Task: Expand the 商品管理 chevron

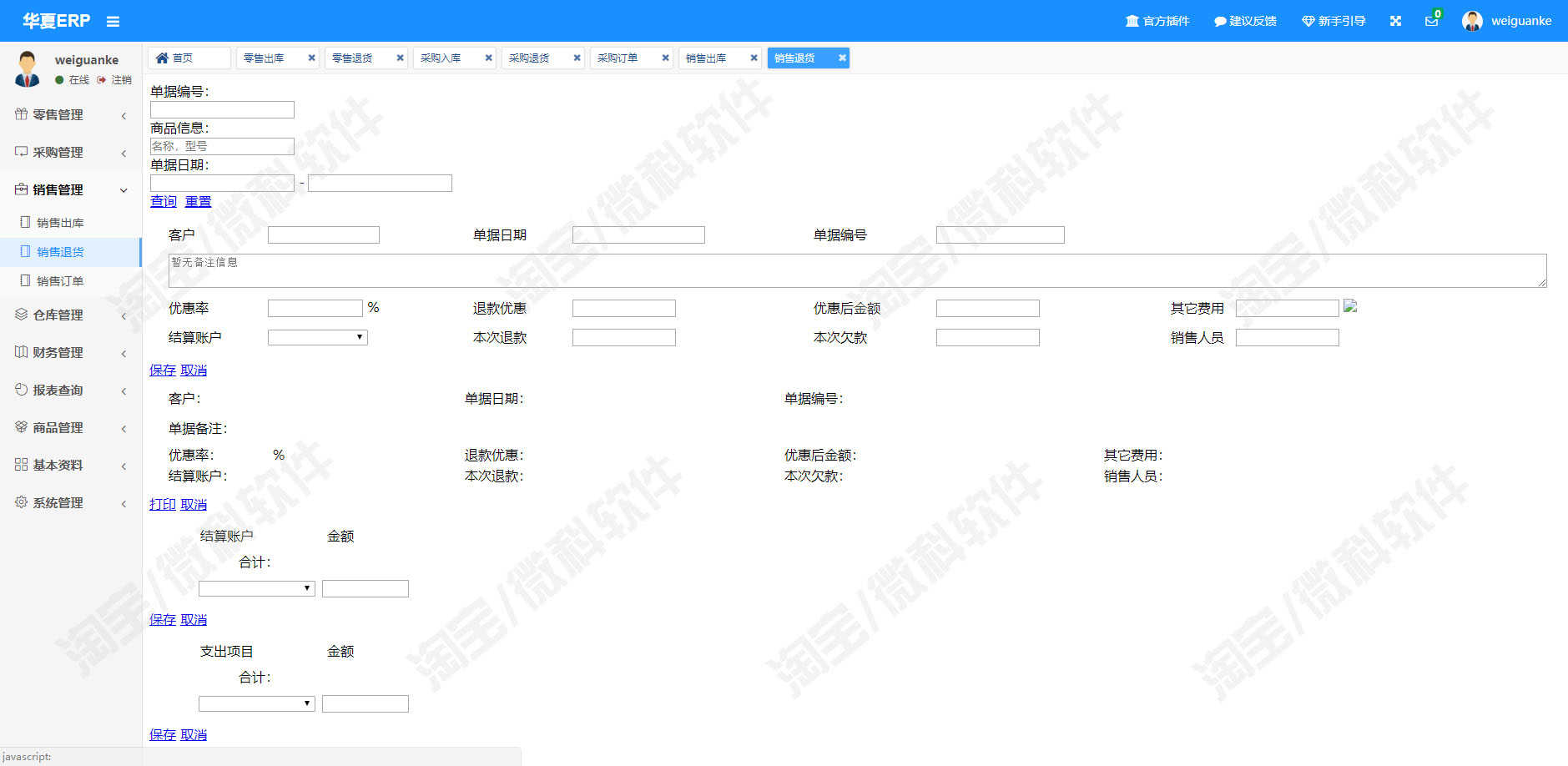Action: pyautogui.click(x=124, y=428)
